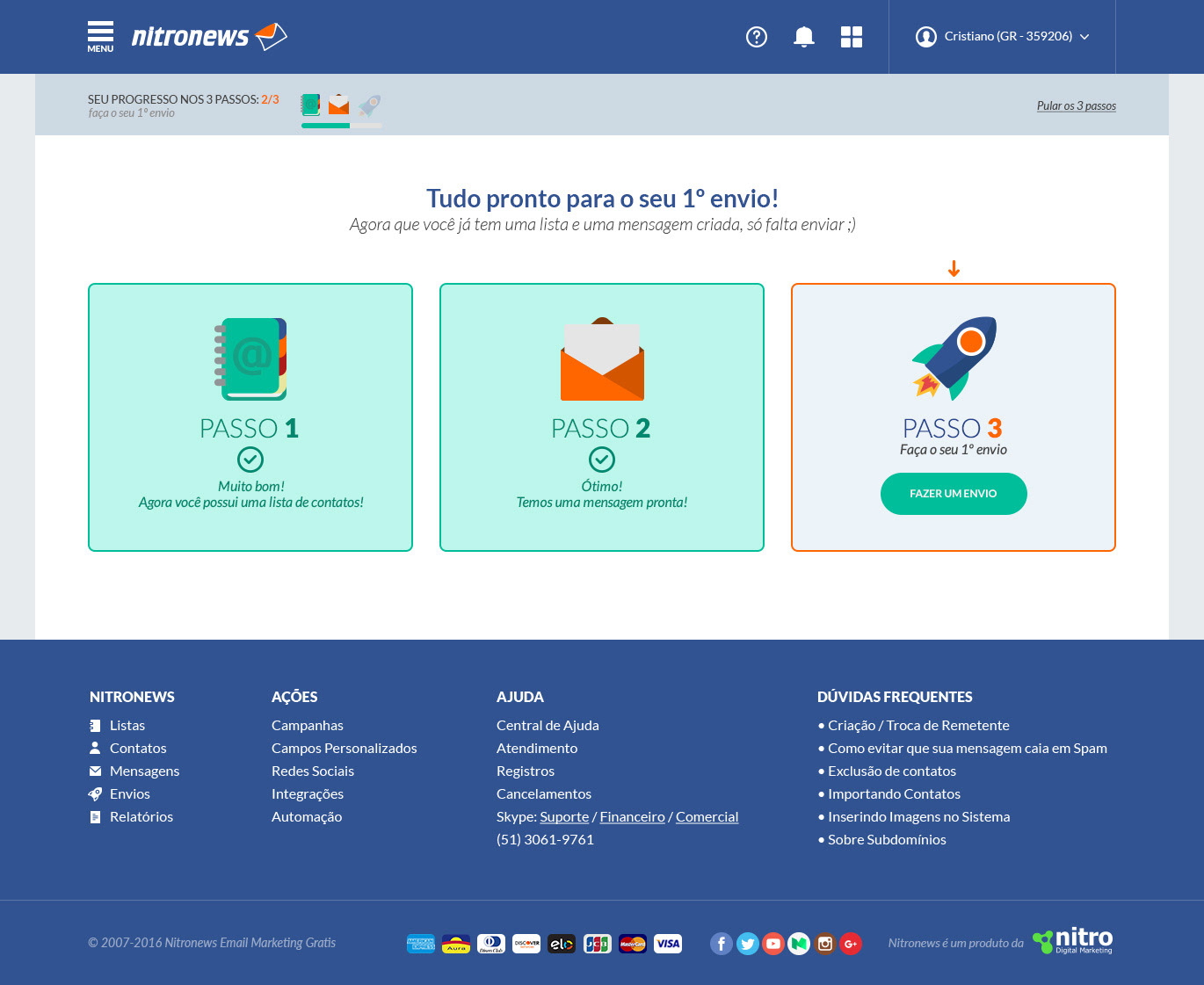Open Mensagens in footer

[x=144, y=771]
